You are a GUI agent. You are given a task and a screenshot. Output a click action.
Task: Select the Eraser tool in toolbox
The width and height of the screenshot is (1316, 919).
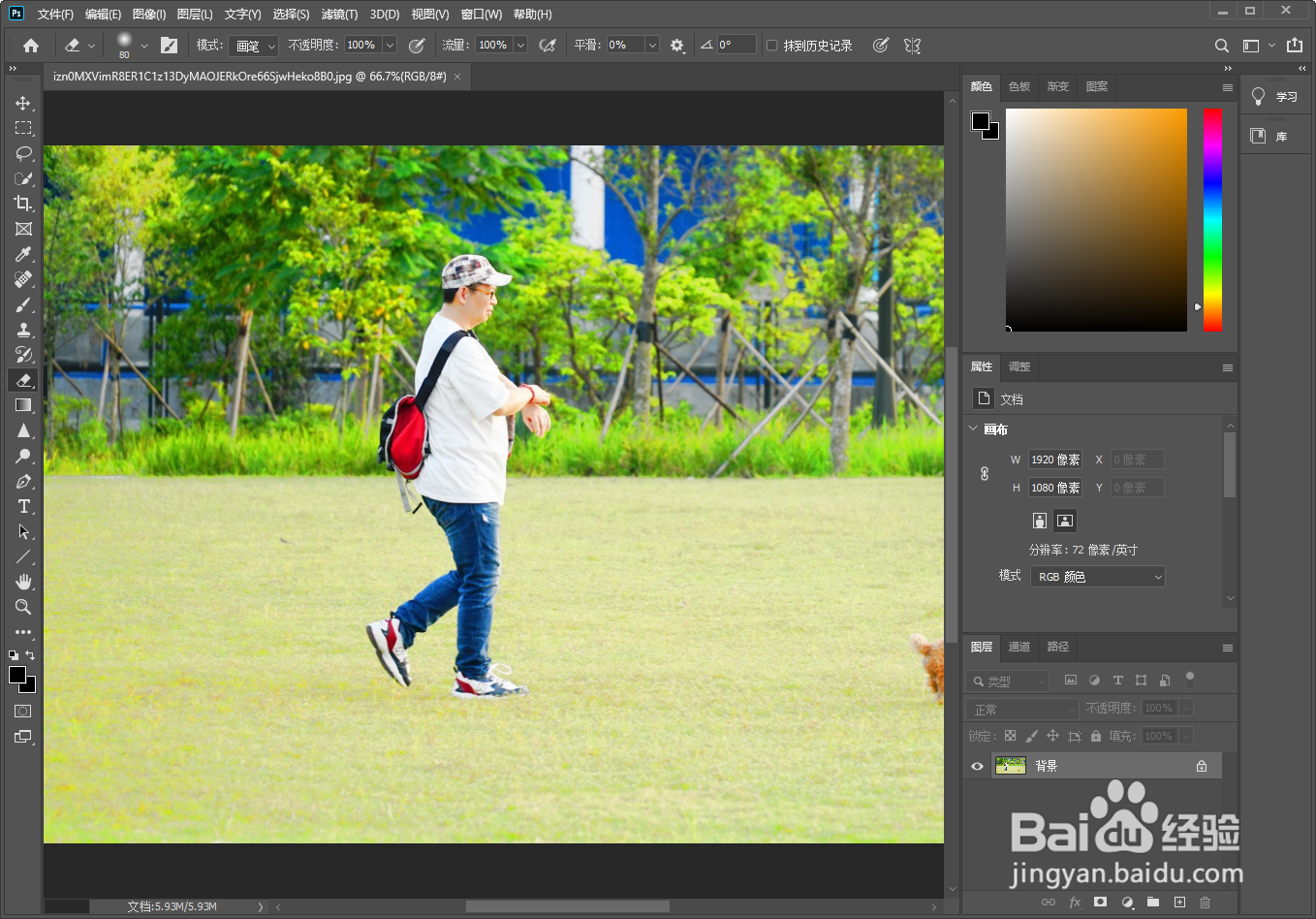point(23,380)
